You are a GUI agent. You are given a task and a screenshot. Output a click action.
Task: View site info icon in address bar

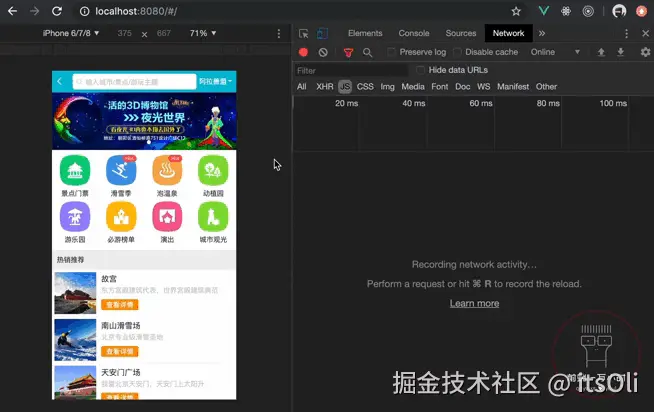click(x=85, y=11)
